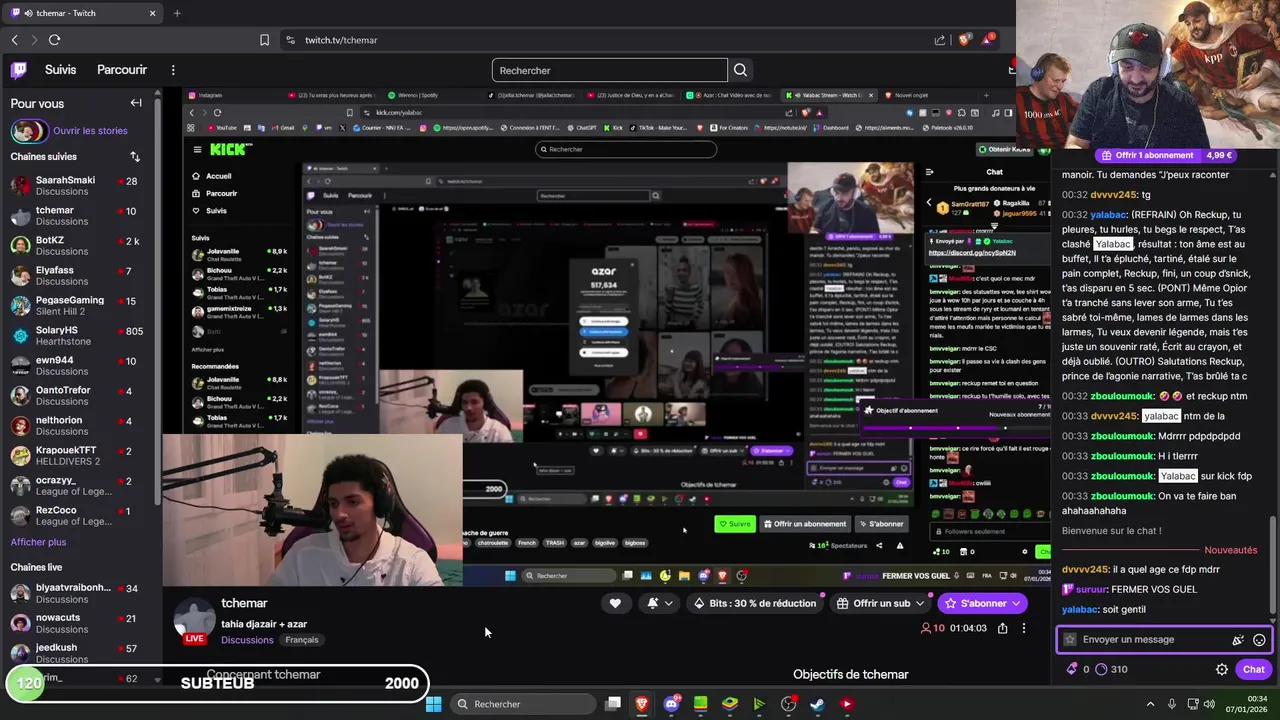Open Elyafass channel in sidebar

(79, 276)
